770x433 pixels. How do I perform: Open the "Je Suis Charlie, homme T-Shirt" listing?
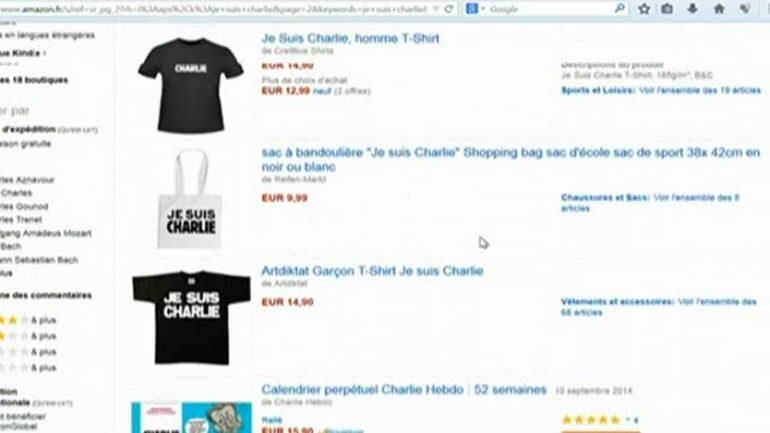pyautogui.click(x=350, y=38)
